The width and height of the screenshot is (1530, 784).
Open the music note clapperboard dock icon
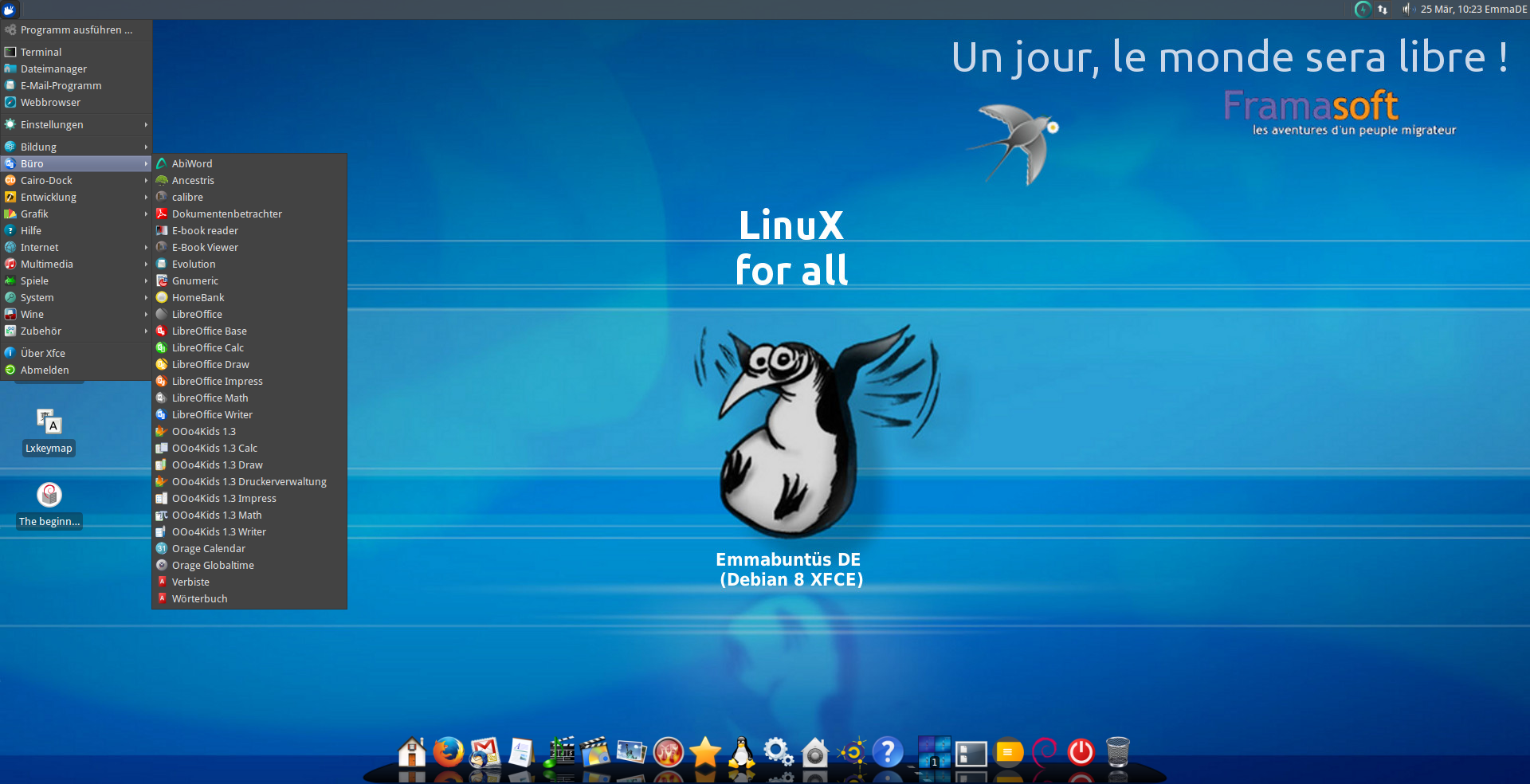(x=559, y=751)
